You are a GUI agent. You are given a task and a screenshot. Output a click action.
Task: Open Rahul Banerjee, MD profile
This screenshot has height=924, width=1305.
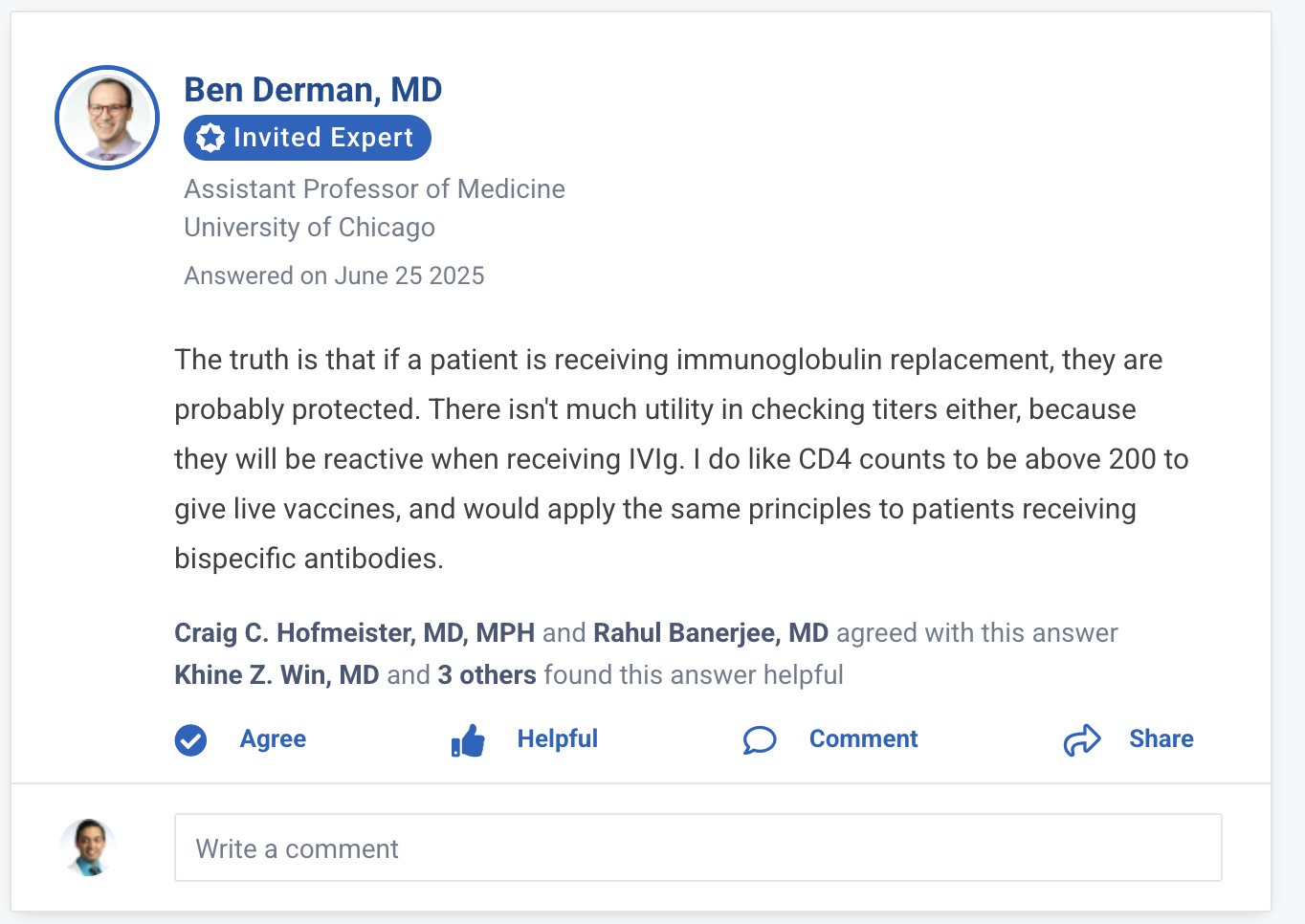pyautogui.click(x=711, y=633)
